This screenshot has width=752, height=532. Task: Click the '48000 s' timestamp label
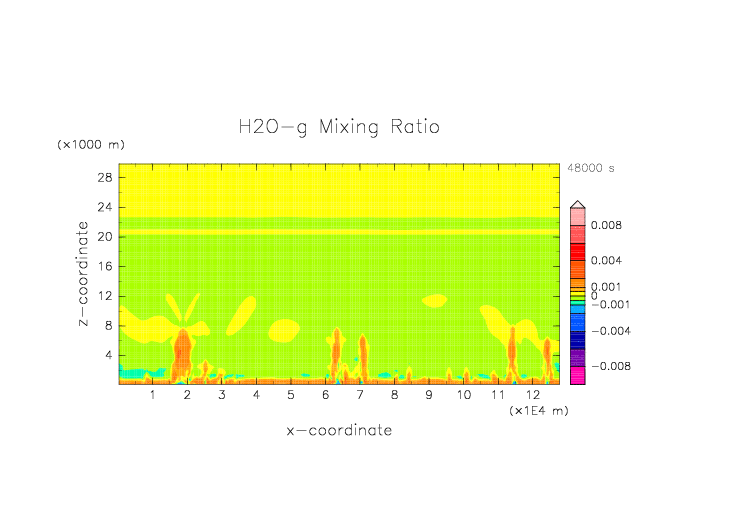591,169
